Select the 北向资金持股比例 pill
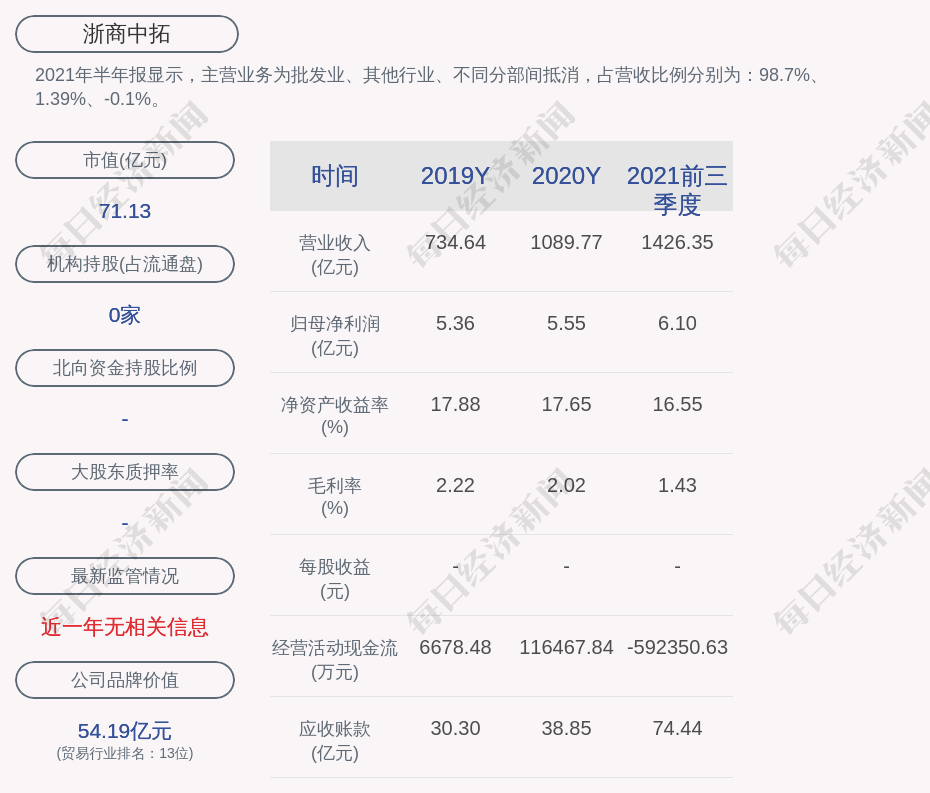This screenshot has height=793, width=930. [125, 368]
